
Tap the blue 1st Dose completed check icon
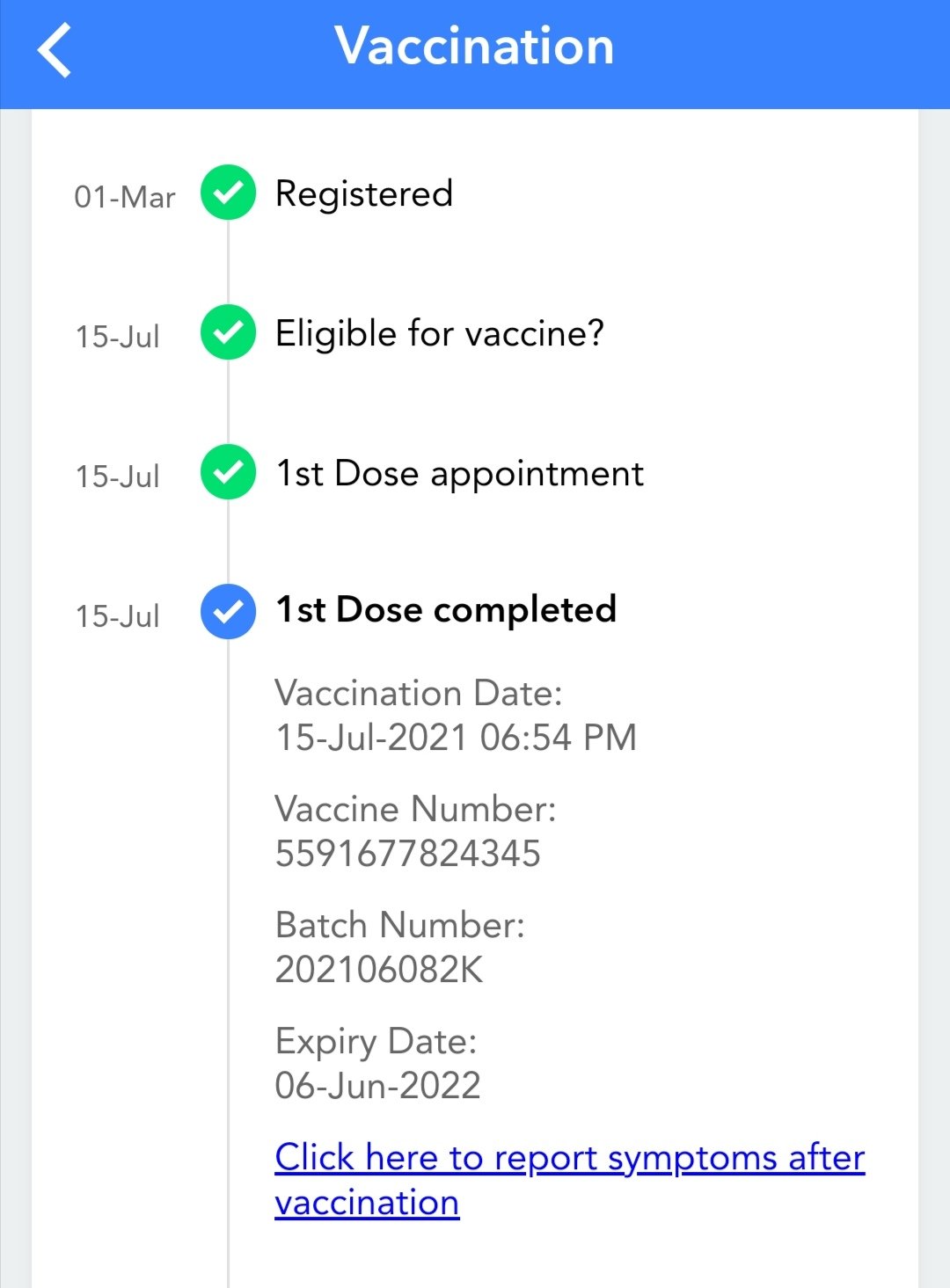[x=228, y=611]
